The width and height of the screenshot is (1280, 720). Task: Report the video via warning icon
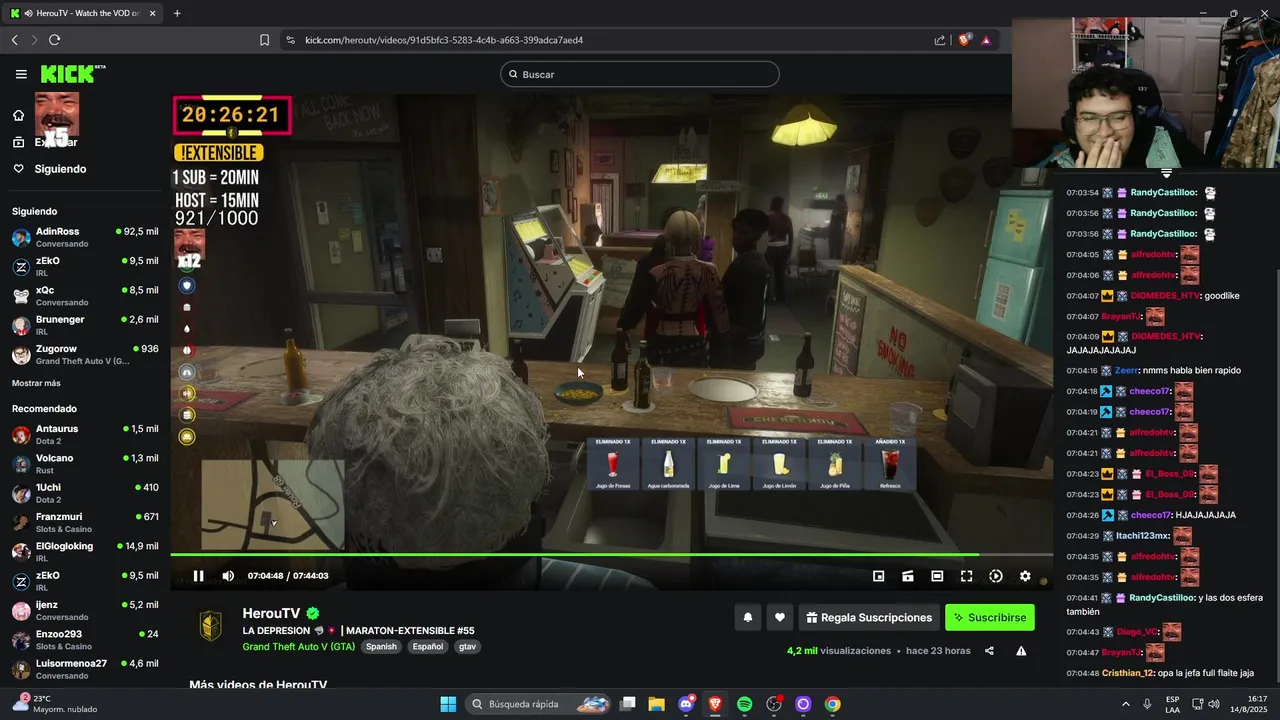click(x=1021, y=651)
